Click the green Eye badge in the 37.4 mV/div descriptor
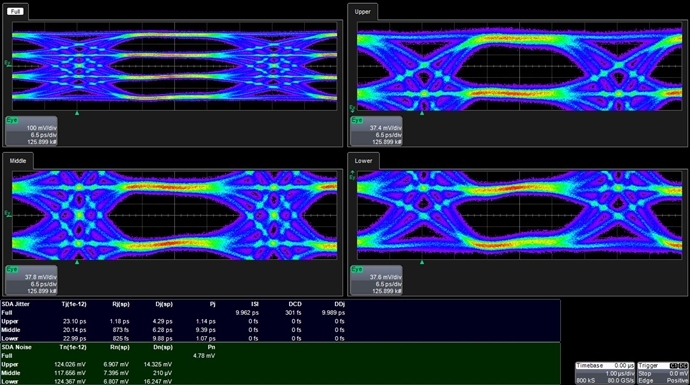 (357, 120)
